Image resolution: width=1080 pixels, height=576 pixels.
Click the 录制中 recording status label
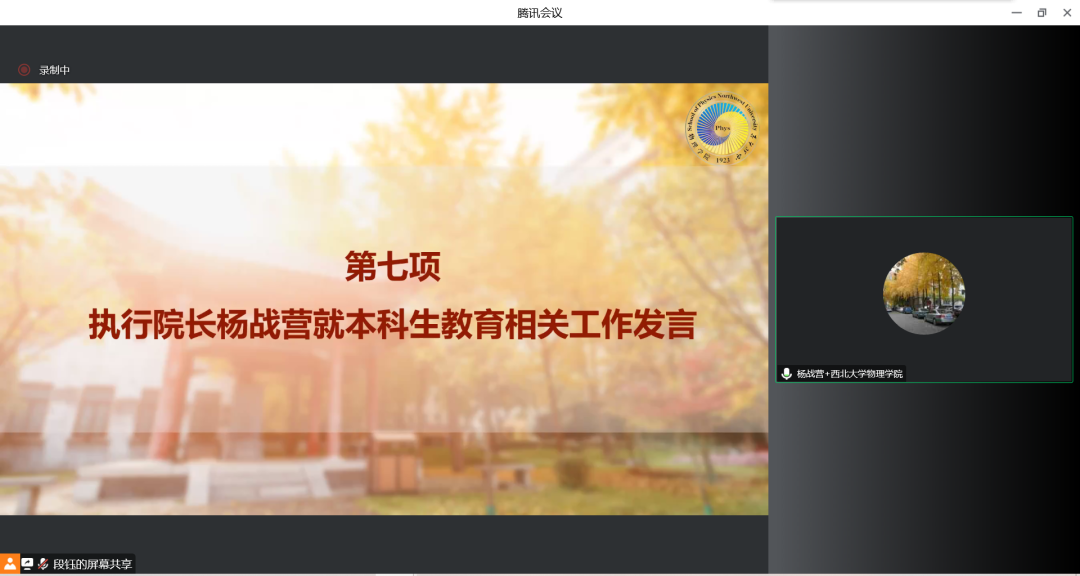[55, 70]
